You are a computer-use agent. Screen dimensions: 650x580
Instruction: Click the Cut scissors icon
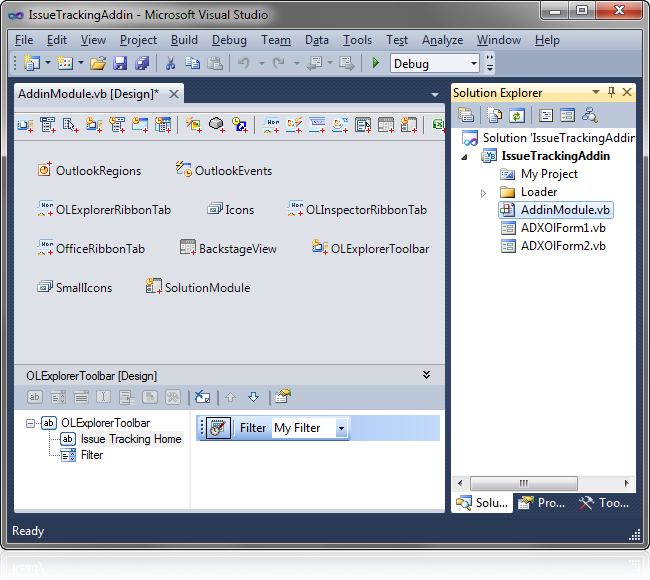coord(170,63)
